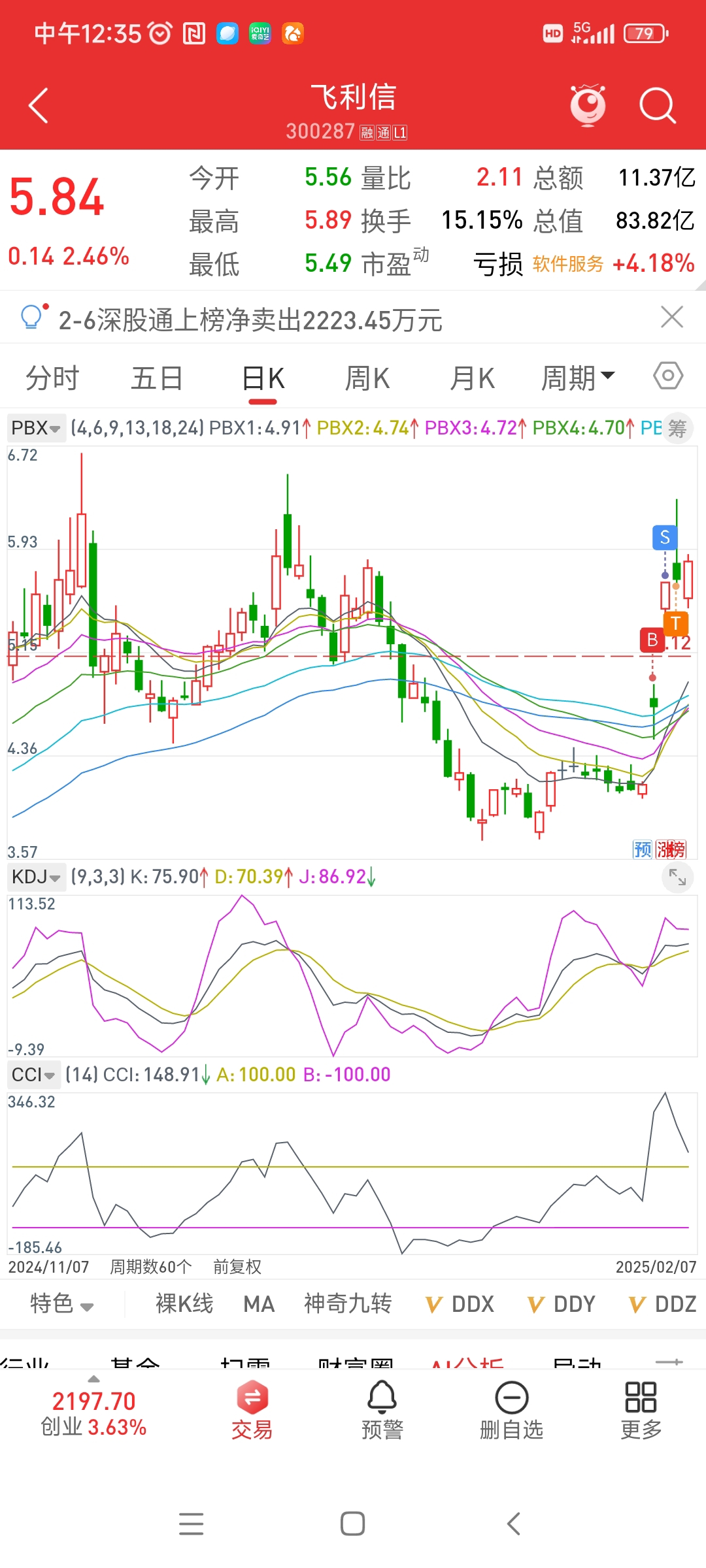Open the 筹 chip distribution button
The image size is (706, 1568).
coord(677,429)
